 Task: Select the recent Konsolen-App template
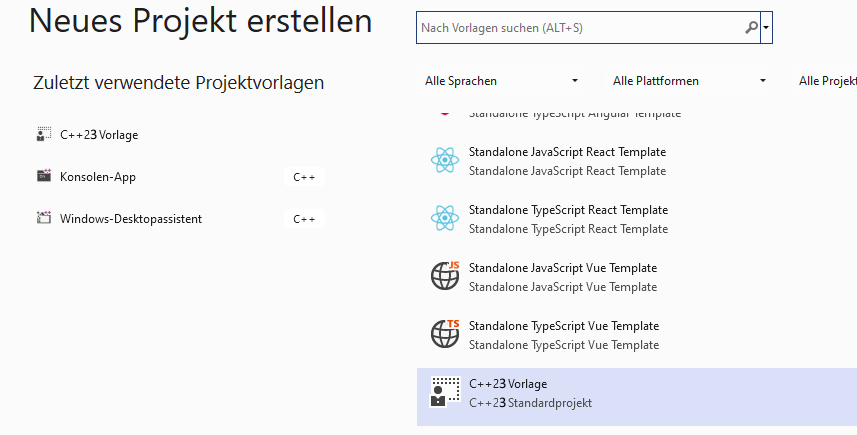(180, 177)
